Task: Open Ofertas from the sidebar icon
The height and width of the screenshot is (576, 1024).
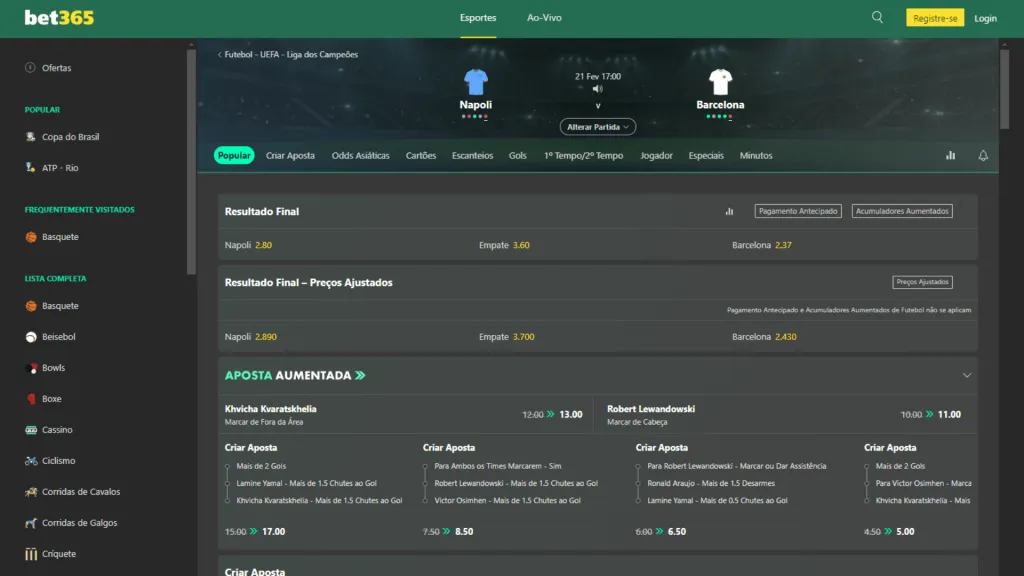Action: pos(29,68)
